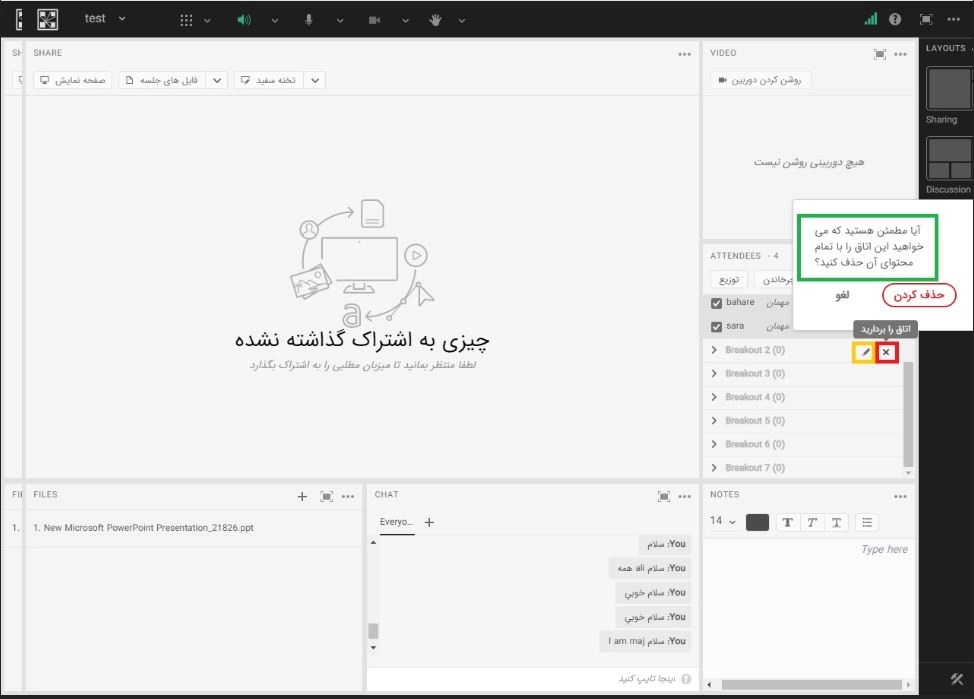Click the app logo icon in top bar
Viewport: 974px width, 699px height.
pyautogui.click(x=47, y=19)
